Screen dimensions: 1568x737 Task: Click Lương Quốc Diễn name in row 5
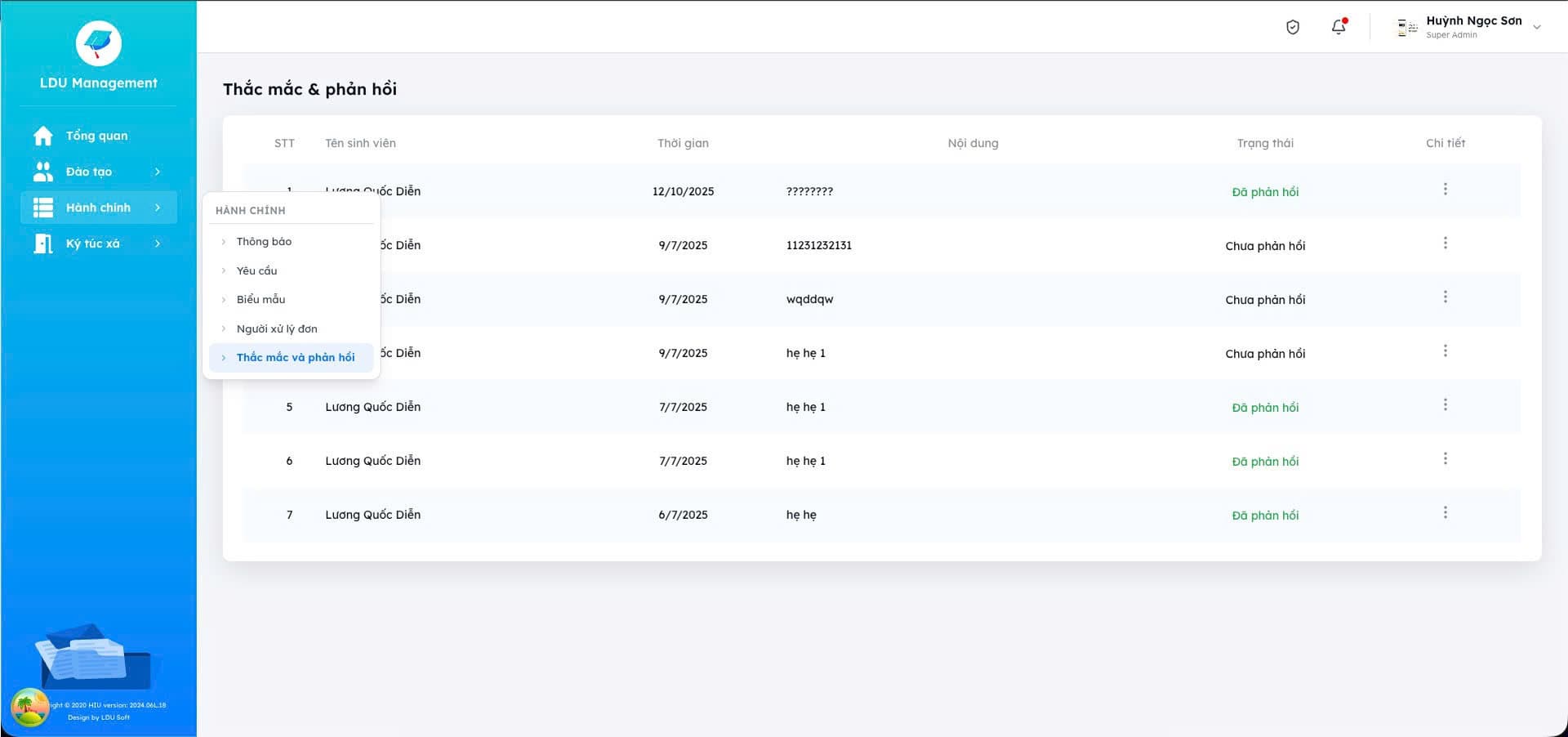point(372,407)
